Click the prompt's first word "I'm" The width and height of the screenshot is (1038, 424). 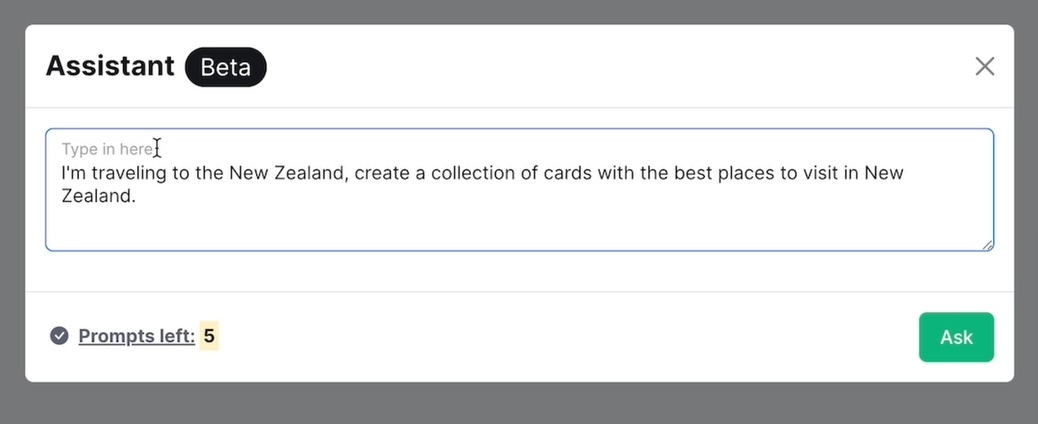[74, 173]
